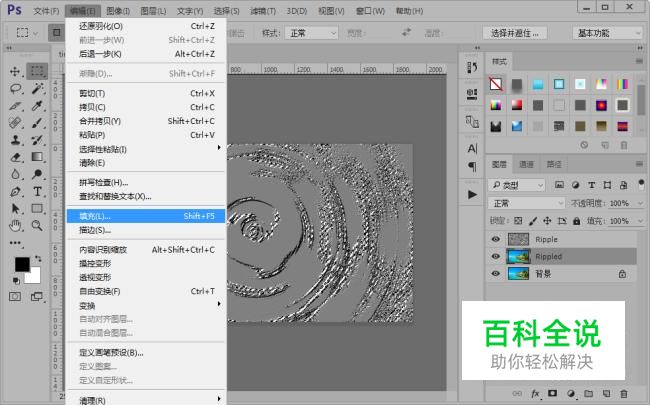Toggle pixel layer filter
Image resolution: width=650 pixels, height=405 pixels.
(x=559, y=185)
